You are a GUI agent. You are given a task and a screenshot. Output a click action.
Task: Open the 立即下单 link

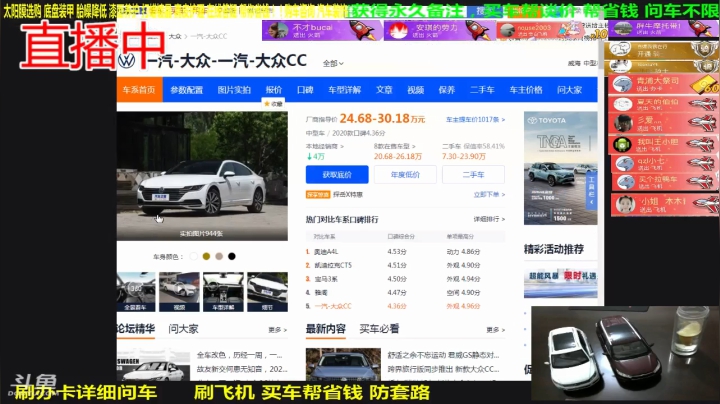pyautogui.click(x=489, y=195)
